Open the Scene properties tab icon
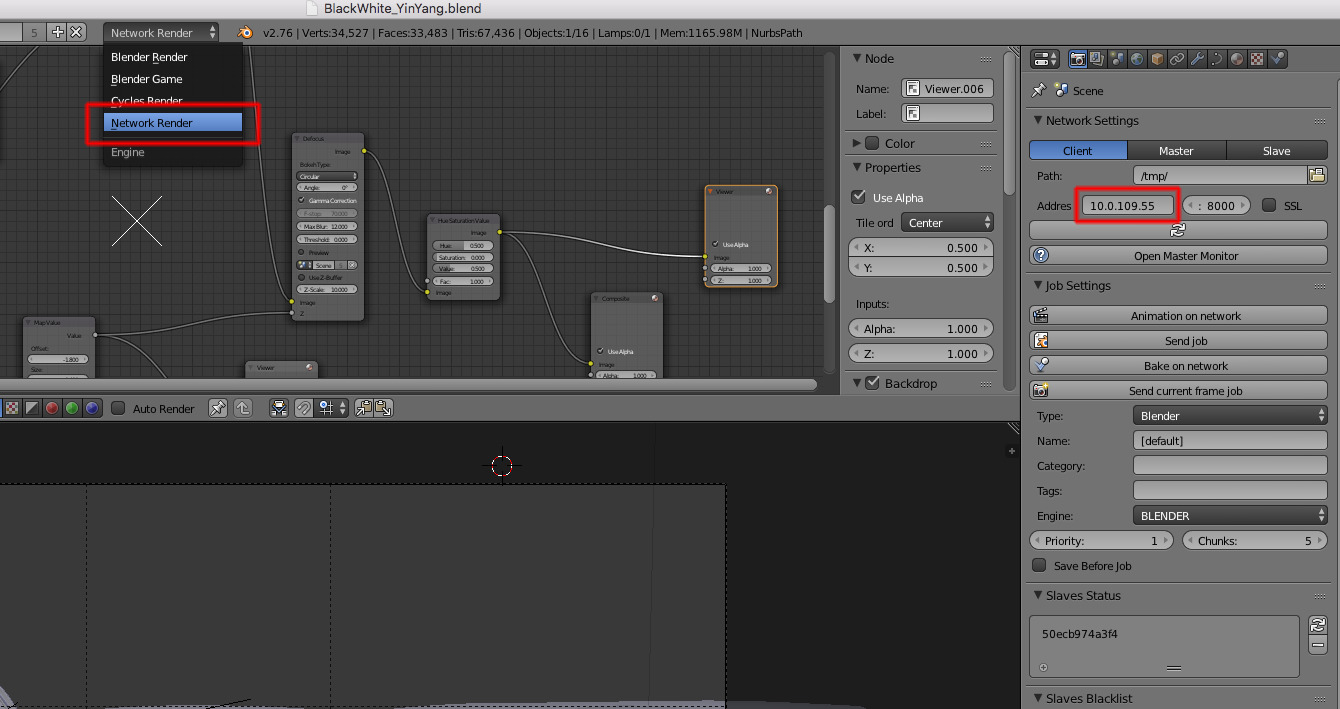The image size is (1340, 709). click(x=1117, y=59)
